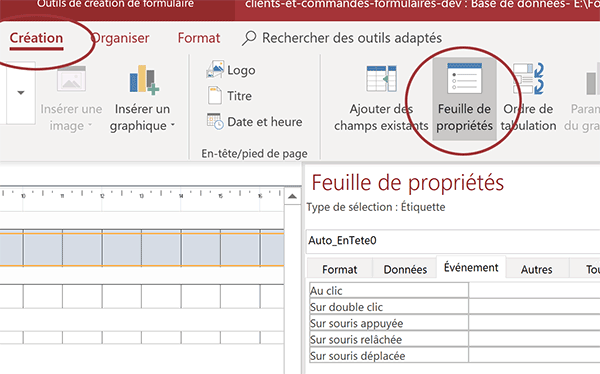Click the Insérer une image icon
Image resolution: width=600 pixels, height=374 pixels.
pos(71,78)
